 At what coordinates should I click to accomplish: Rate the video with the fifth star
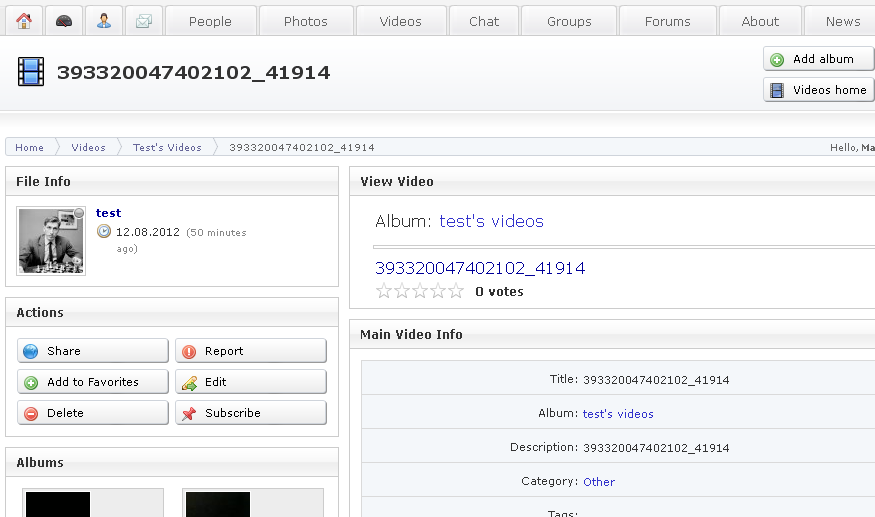pyautogui.click(x=456, y=292)
